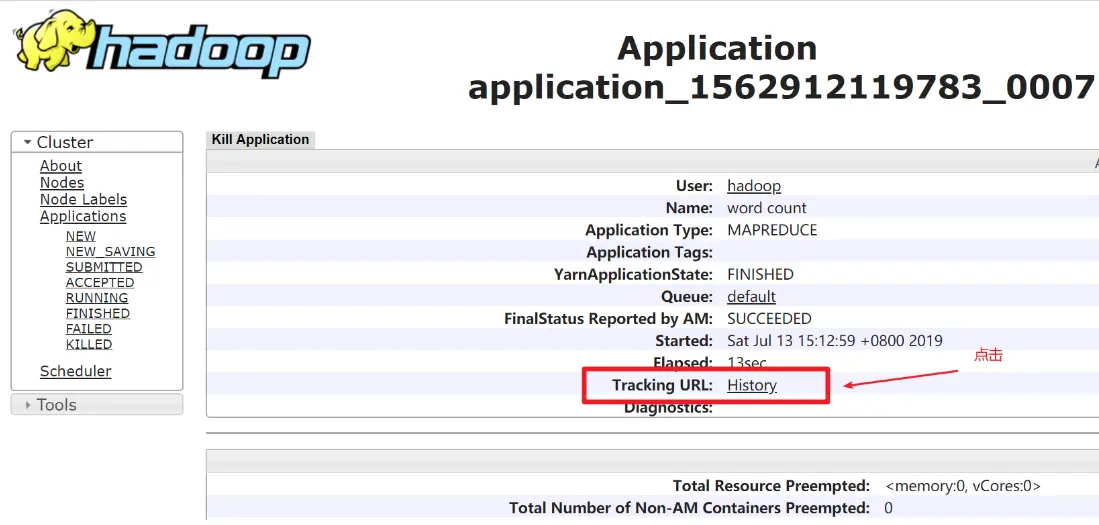
Task: Expand the Tools section
Action: 97,404
